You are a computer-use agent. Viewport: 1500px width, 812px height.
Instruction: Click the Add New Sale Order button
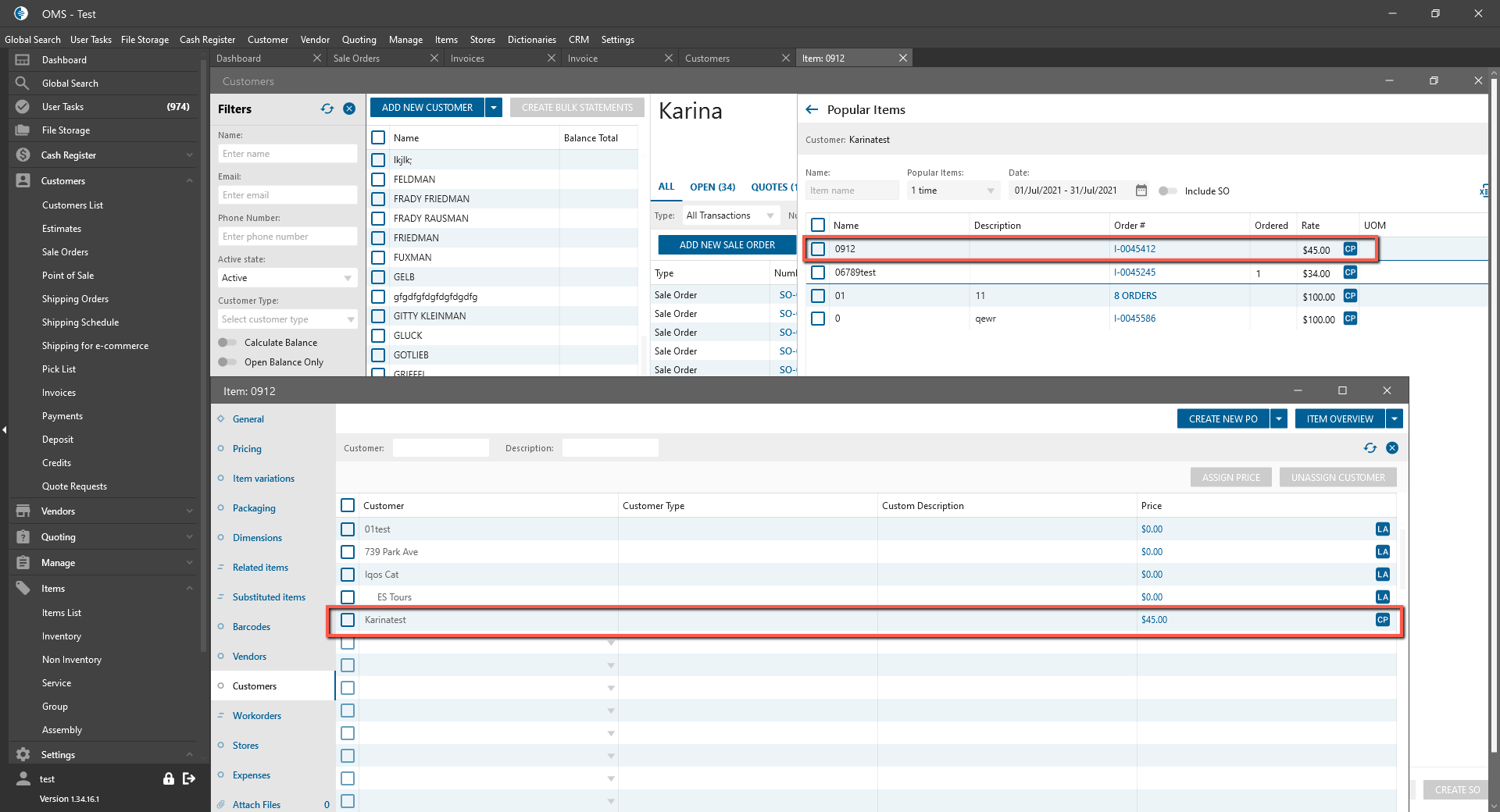point(727,245)
